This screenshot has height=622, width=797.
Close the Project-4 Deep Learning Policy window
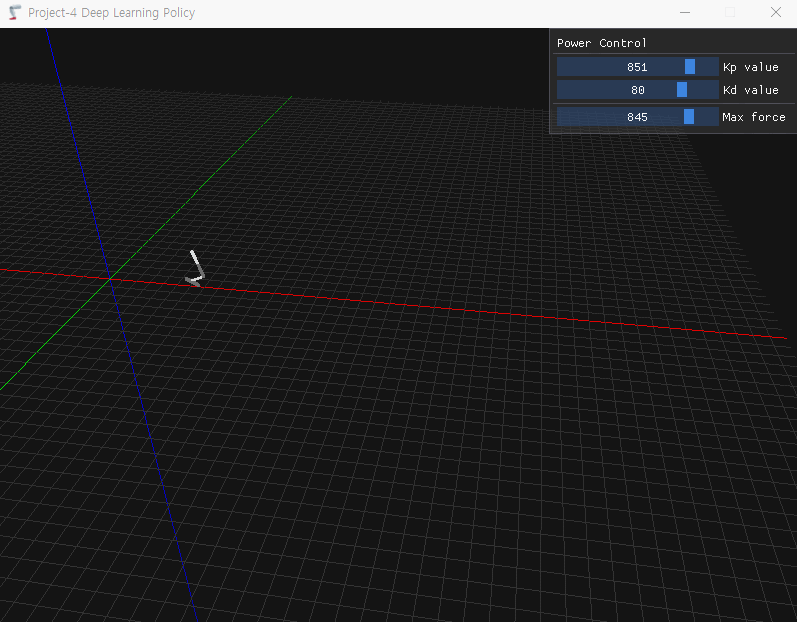(x=776, y=12)
